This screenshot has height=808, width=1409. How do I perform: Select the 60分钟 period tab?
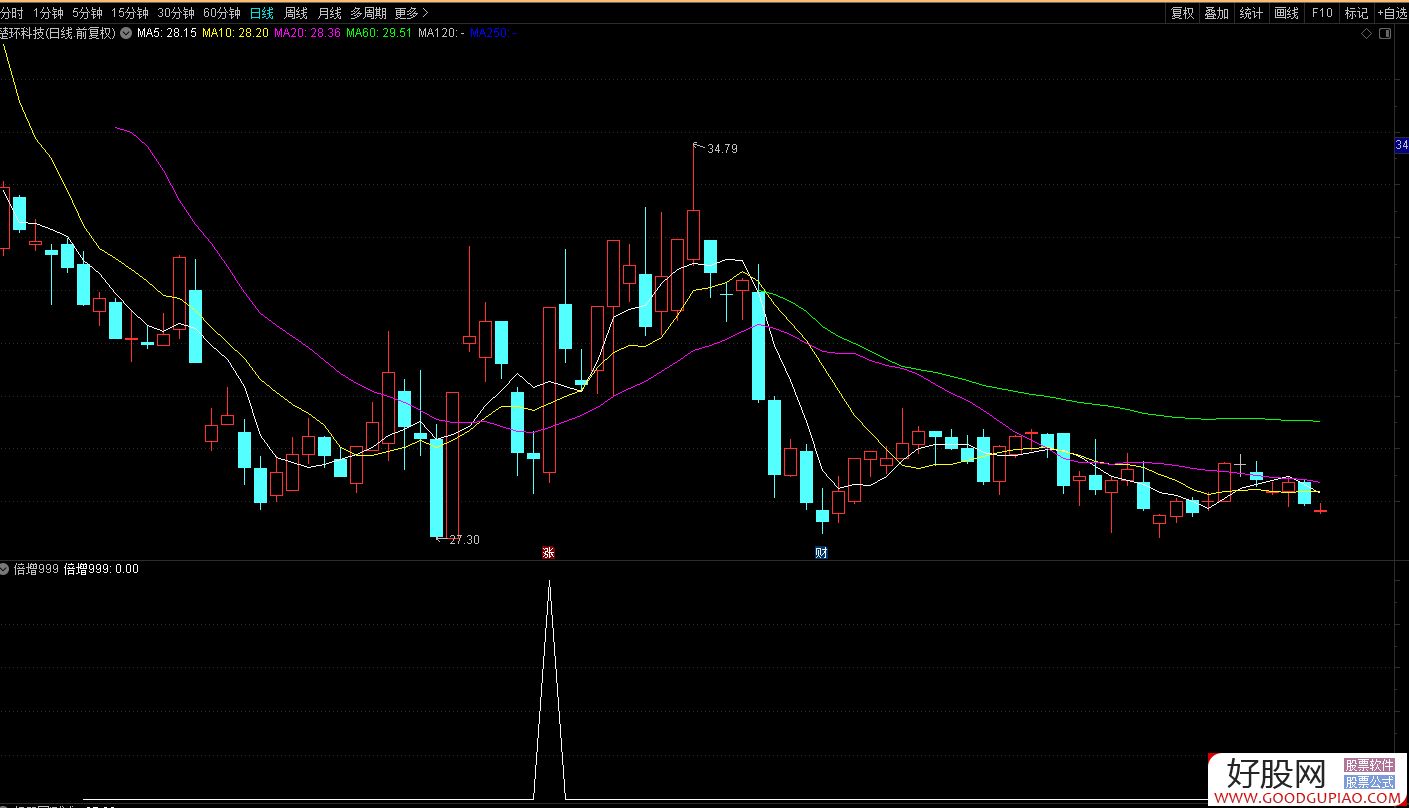221,13
